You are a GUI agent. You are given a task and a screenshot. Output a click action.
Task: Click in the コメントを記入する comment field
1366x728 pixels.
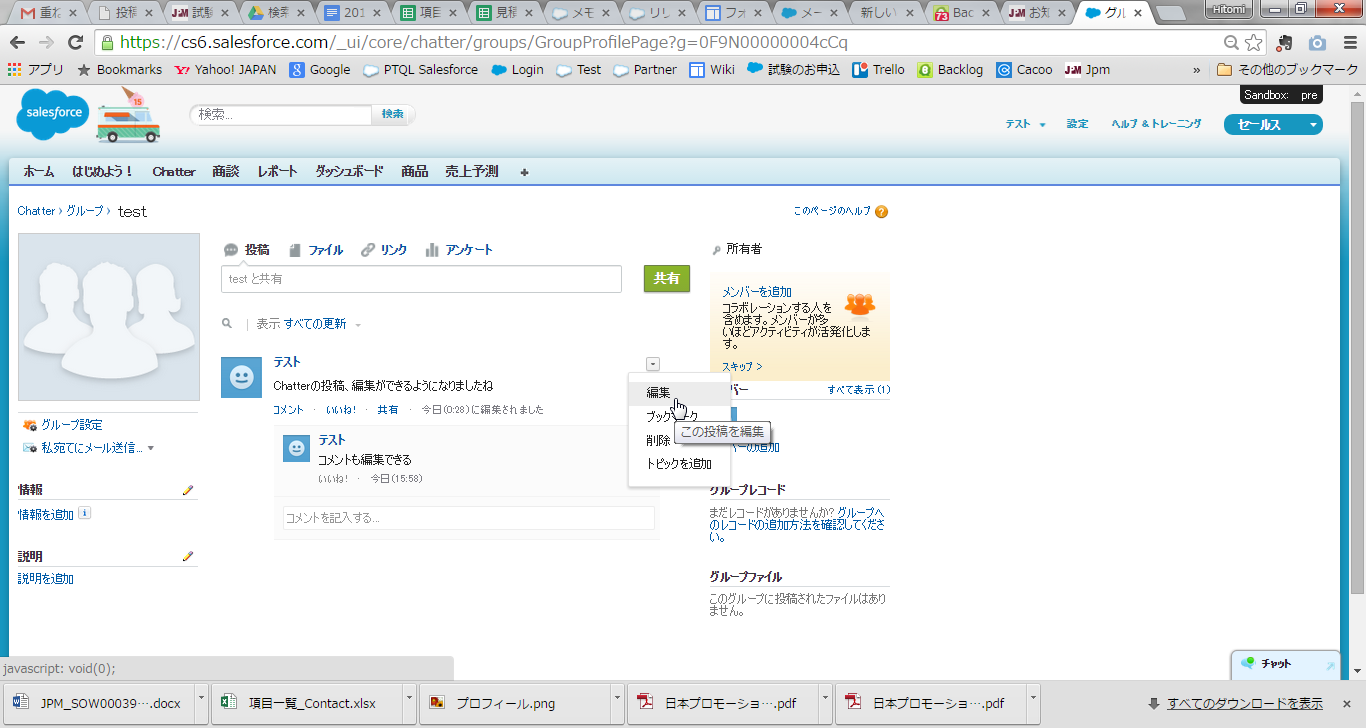[x=468, y=518]
